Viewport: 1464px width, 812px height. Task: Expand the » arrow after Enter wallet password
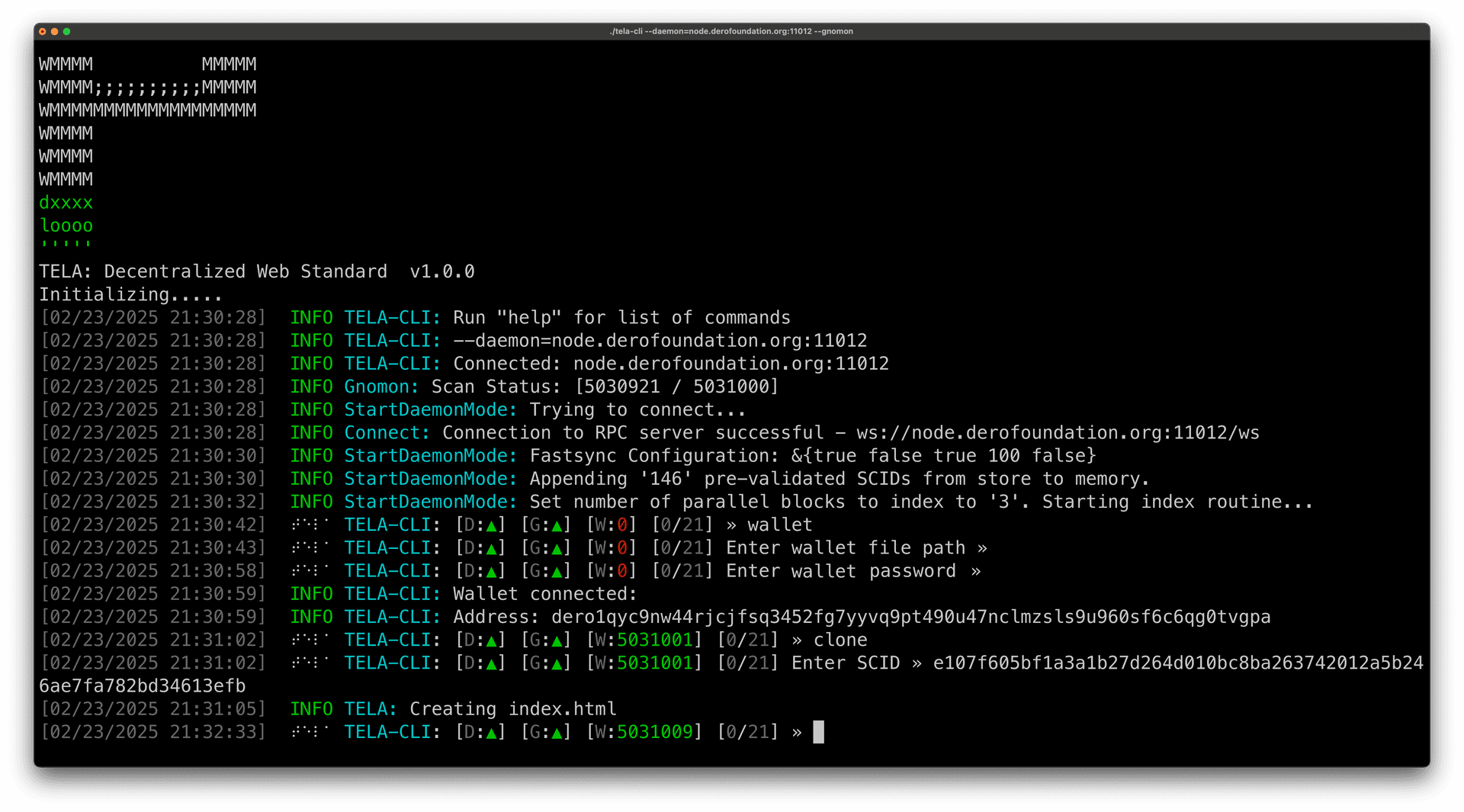pyautogui.click(x=978, y=570)
